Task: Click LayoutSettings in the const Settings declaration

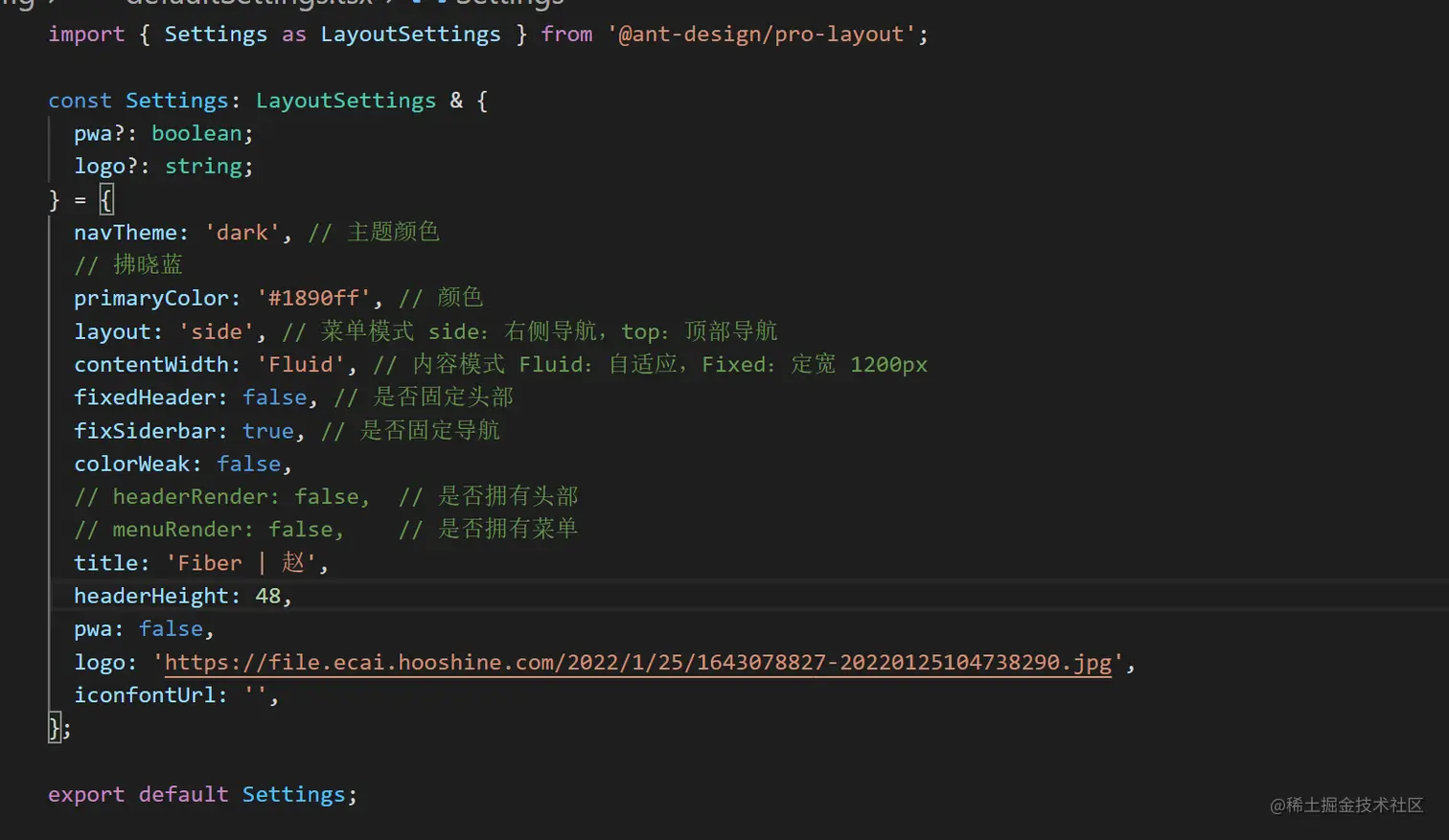Action: tap(345, 101)
